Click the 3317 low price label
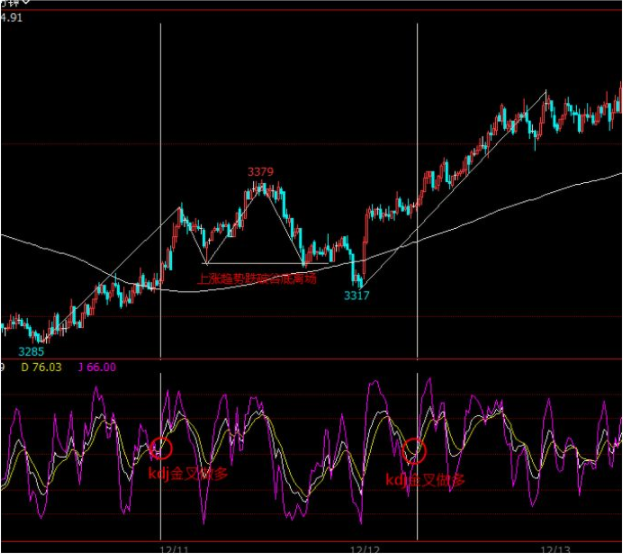 (x=356, y=296)
